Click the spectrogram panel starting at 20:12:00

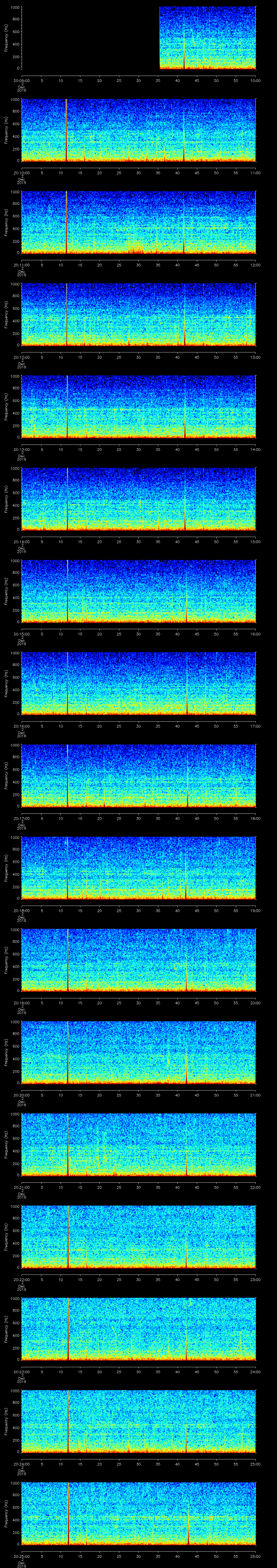click(x=139, y=315)
